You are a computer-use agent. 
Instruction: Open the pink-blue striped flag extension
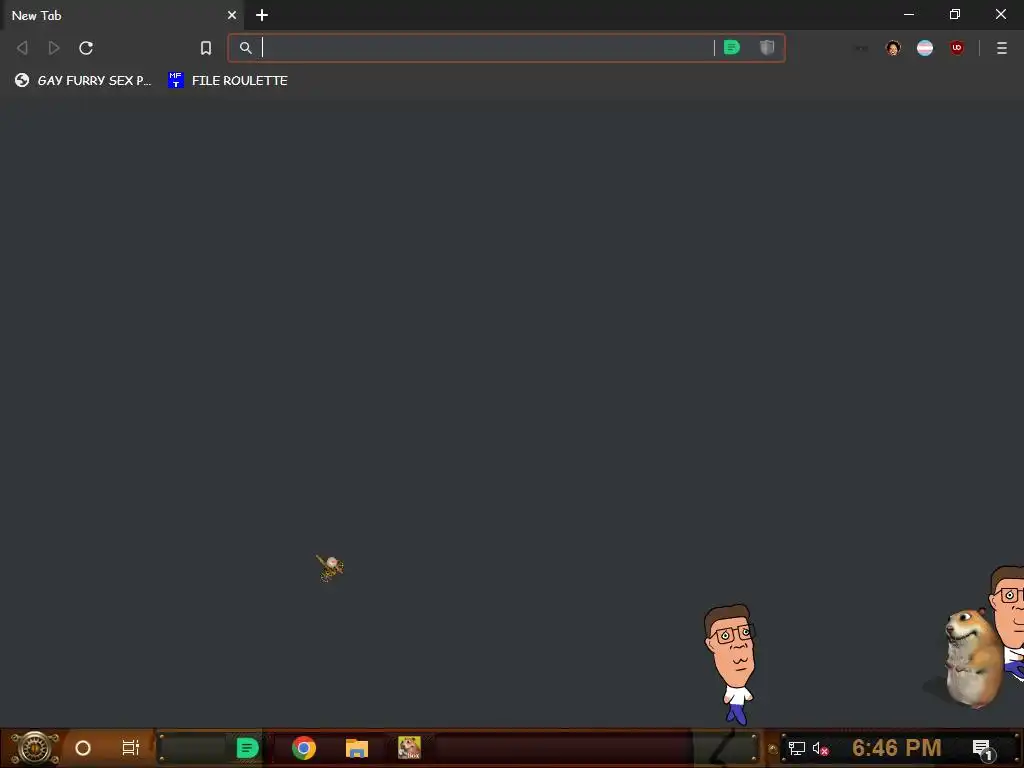click(925, 48)
